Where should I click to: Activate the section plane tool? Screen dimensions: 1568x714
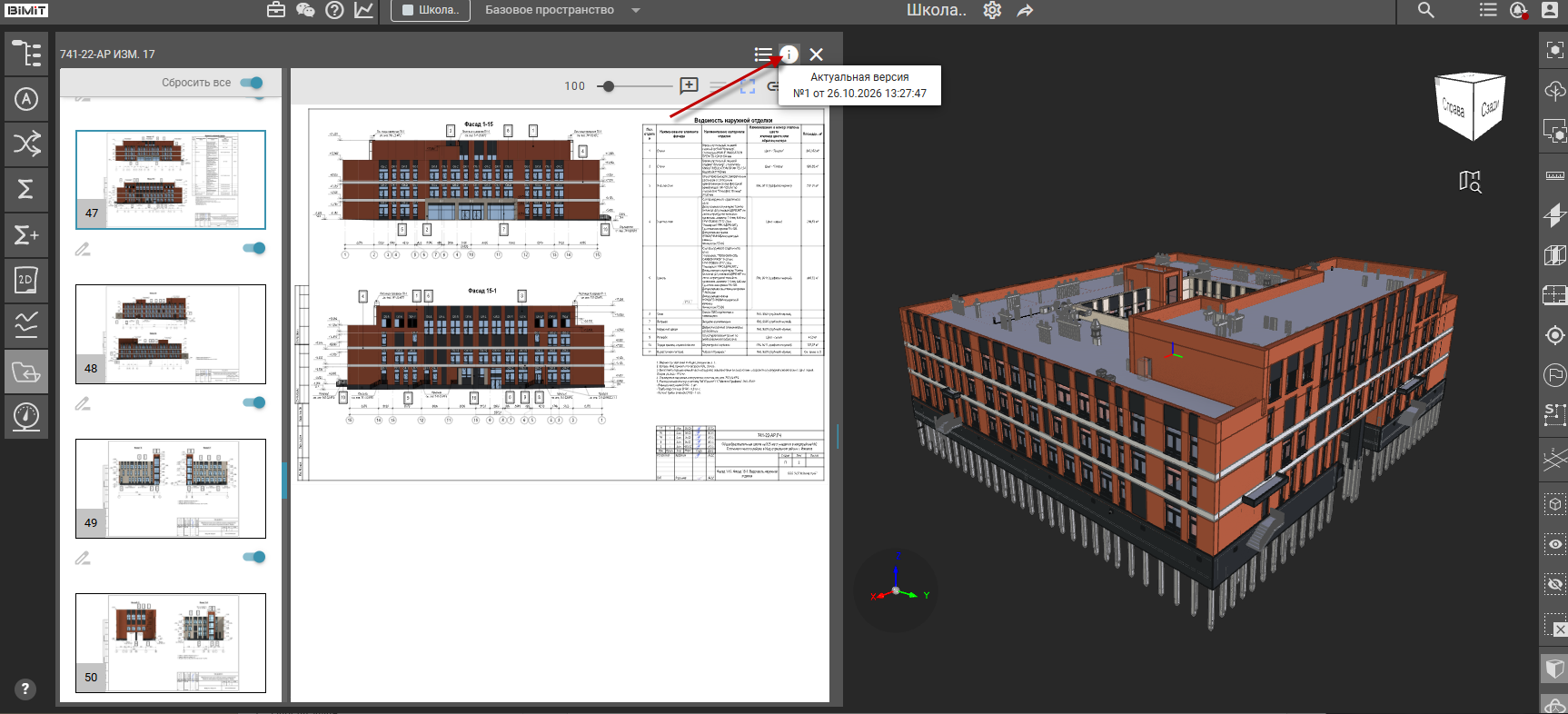[1554, 215]
